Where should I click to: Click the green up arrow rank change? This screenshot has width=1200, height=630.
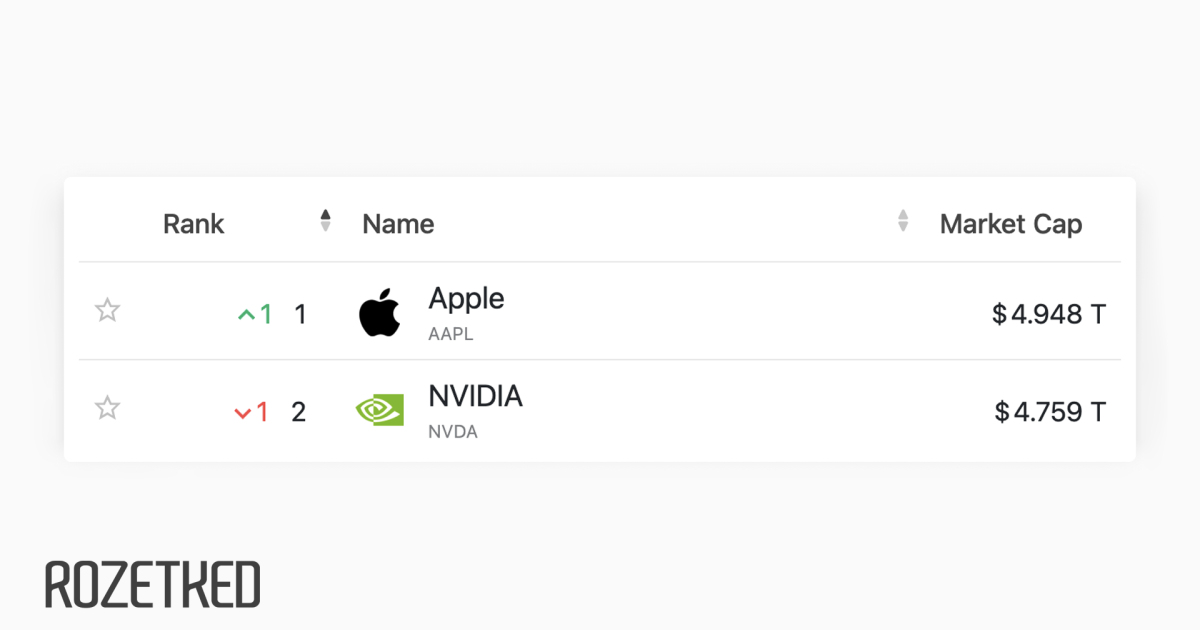(x=255, y=314)
